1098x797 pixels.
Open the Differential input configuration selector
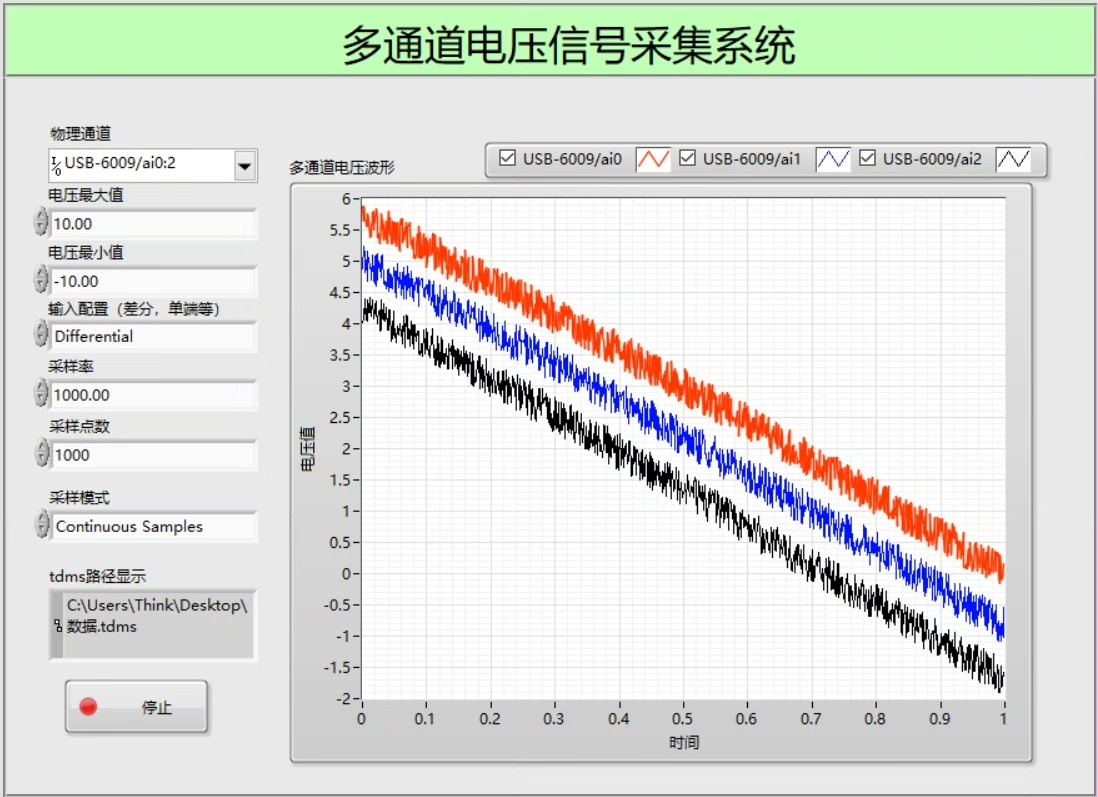point(154,336)
